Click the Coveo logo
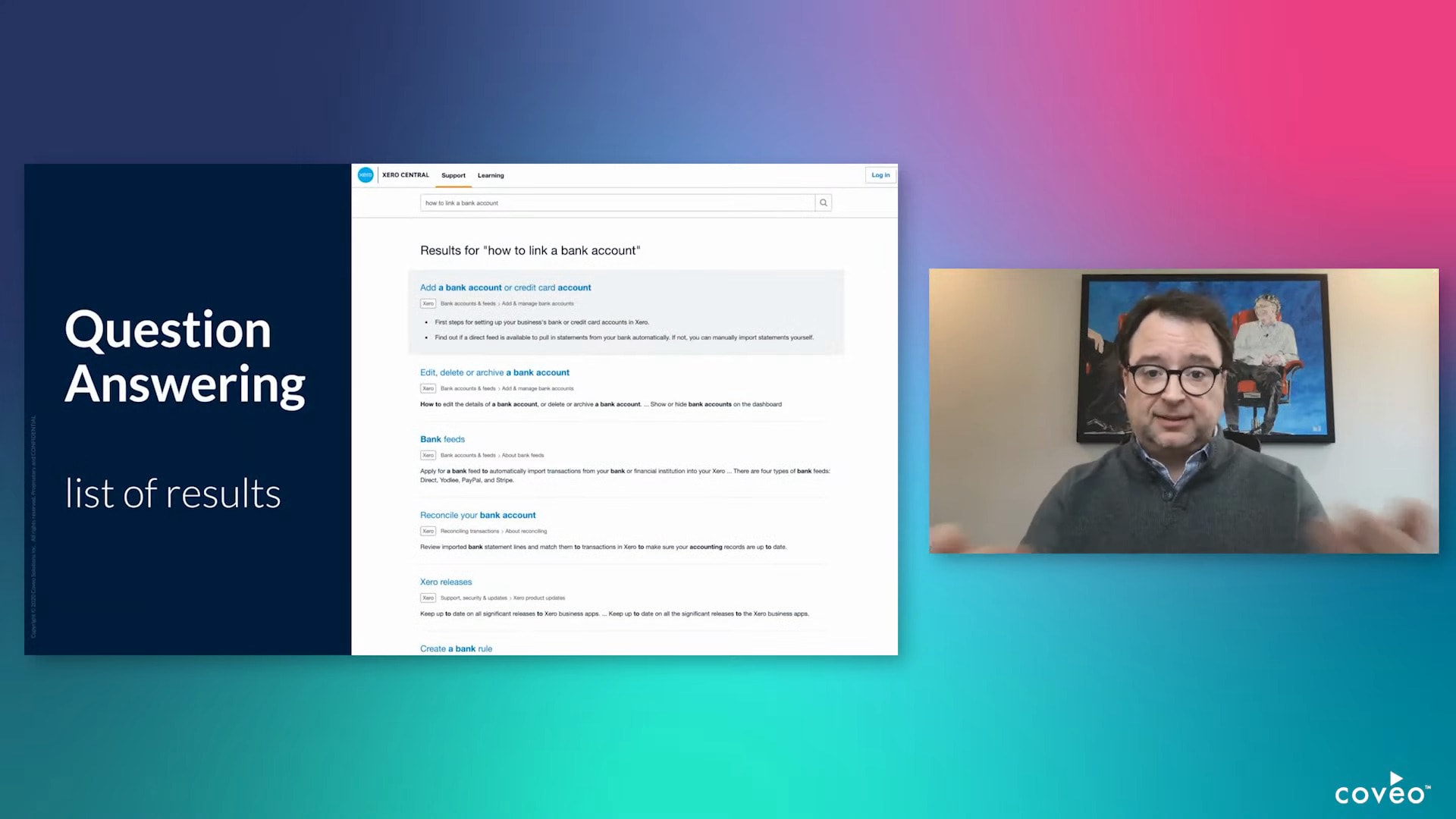 pyautogui.click(x=1382, y=789)
